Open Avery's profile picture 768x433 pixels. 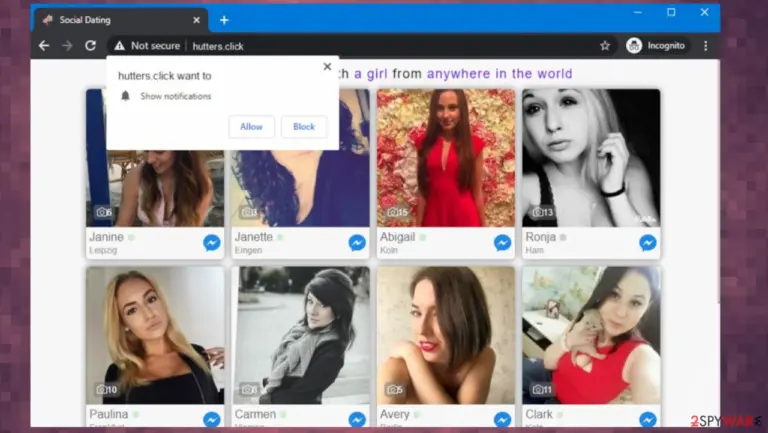click(446, 336)
